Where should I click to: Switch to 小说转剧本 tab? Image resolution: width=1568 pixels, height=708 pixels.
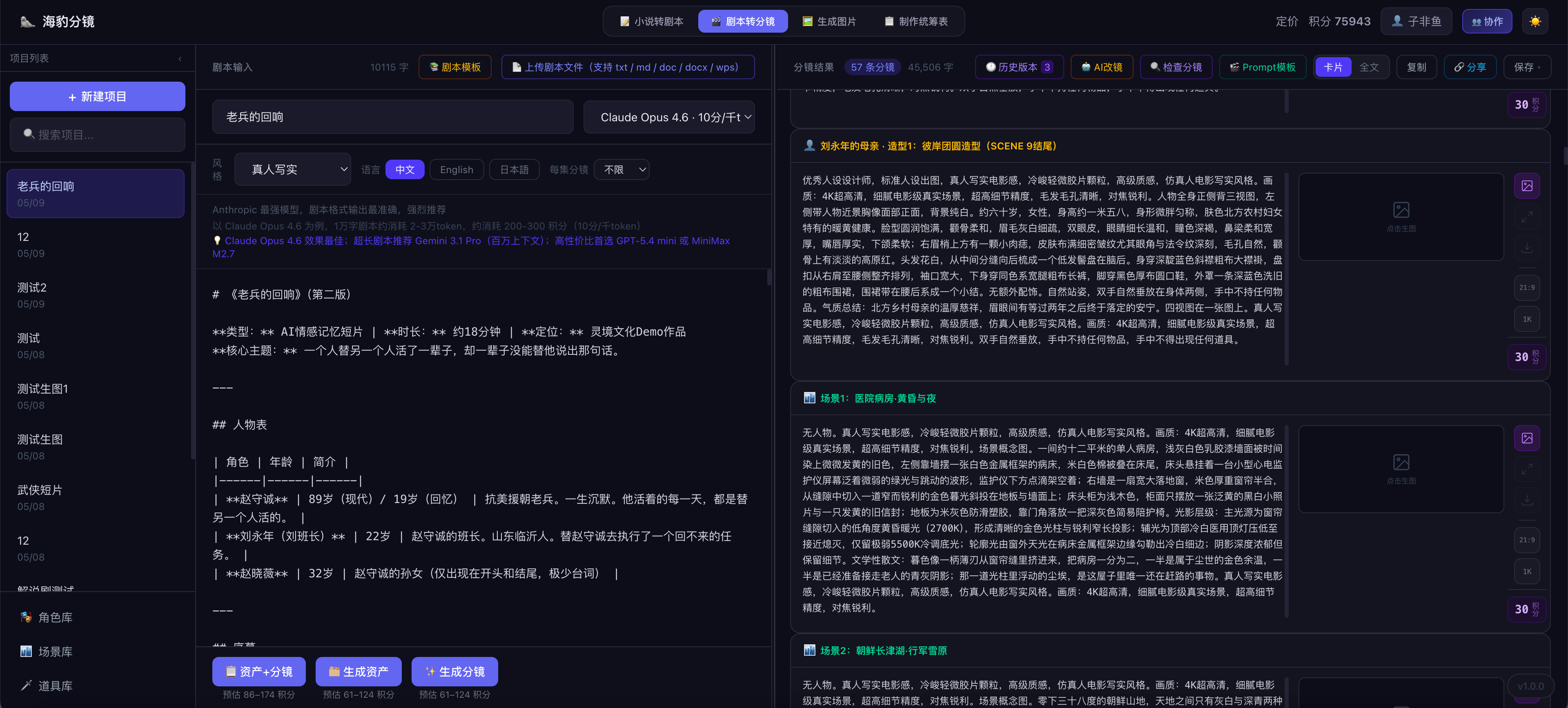[x=651, y=21]
